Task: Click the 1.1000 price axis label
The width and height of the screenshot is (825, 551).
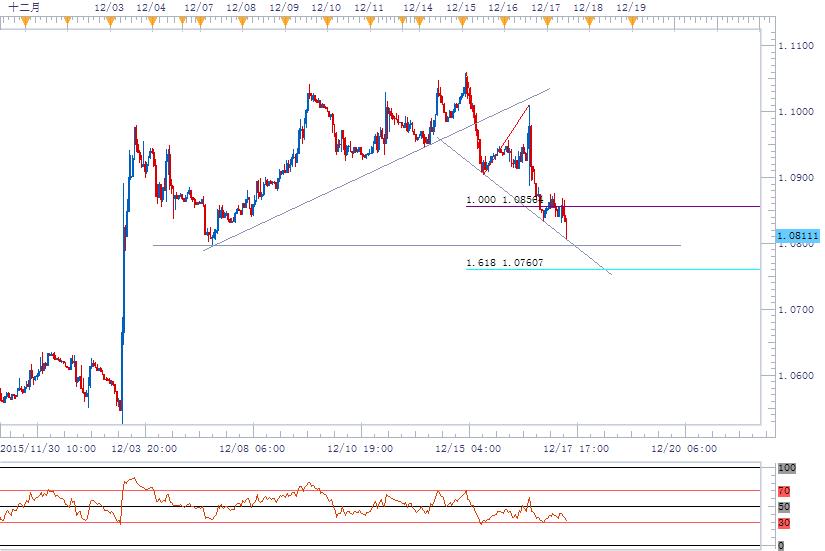Action: pos(796,112)
